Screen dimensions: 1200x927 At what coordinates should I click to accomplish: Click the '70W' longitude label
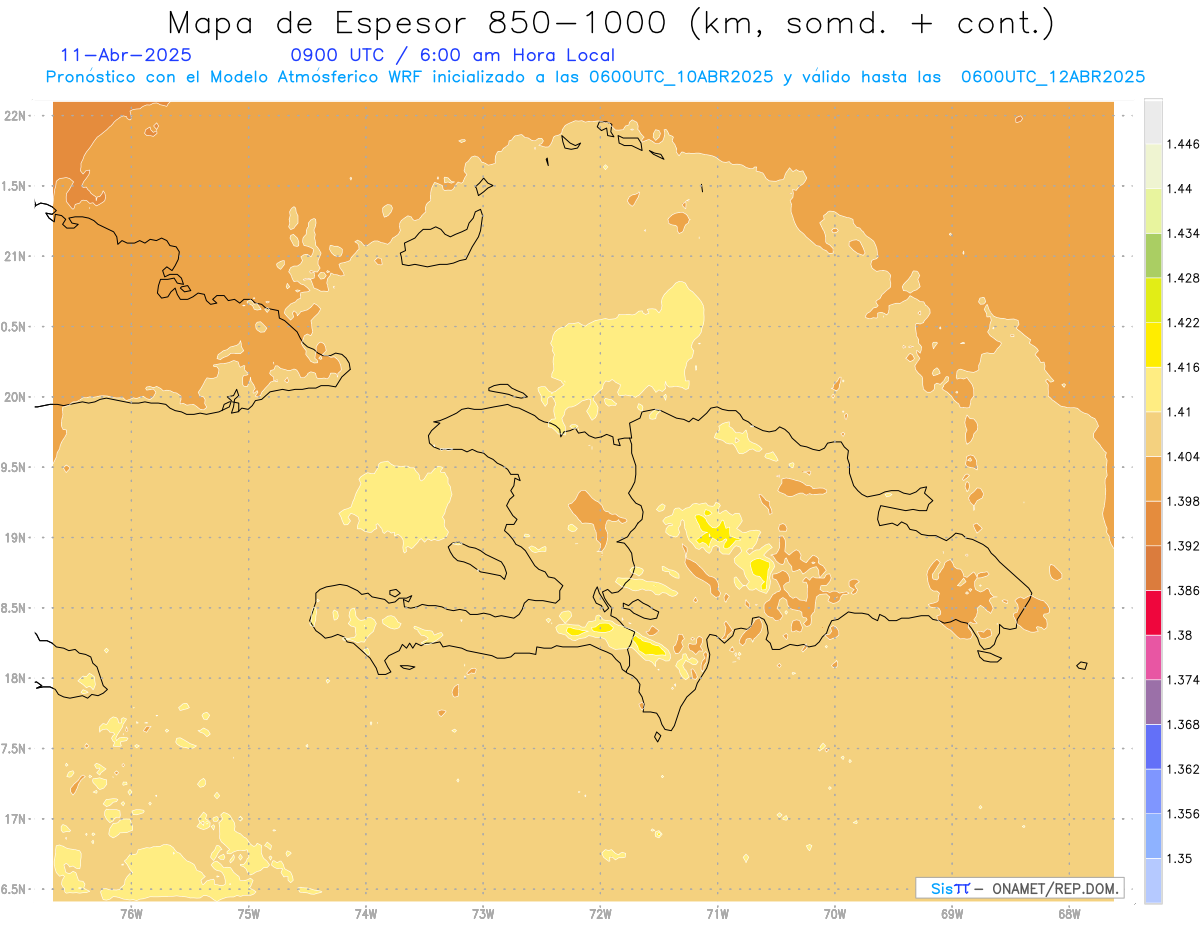click(834, 914)
